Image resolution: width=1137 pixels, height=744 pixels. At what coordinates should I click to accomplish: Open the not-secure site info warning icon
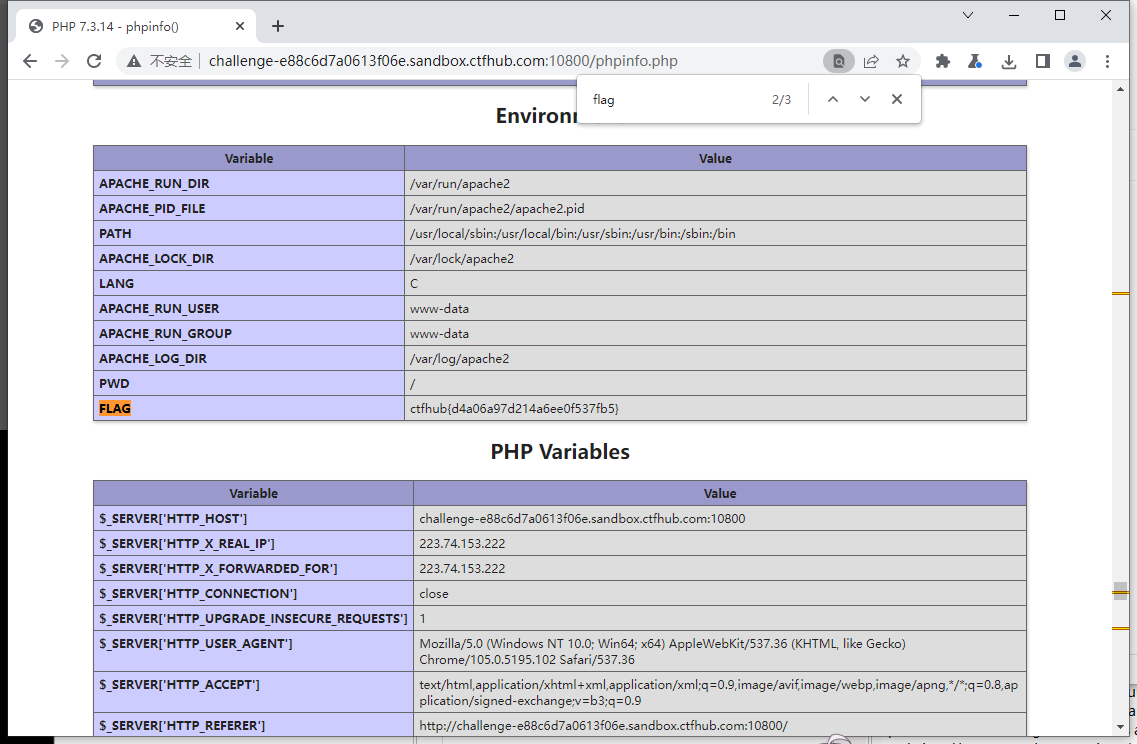pos(134,62)
